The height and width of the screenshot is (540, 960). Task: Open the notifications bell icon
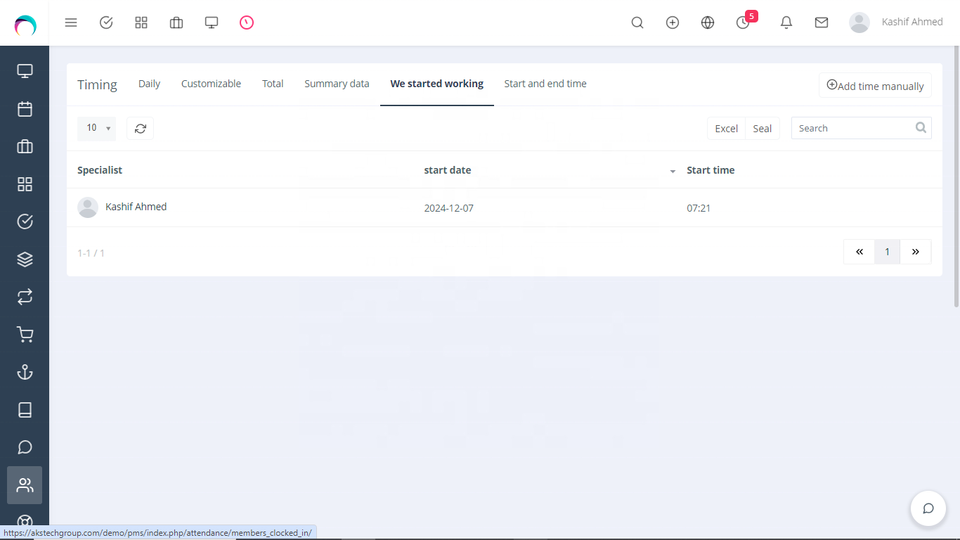pyautogui.click(x=786, y=22)
